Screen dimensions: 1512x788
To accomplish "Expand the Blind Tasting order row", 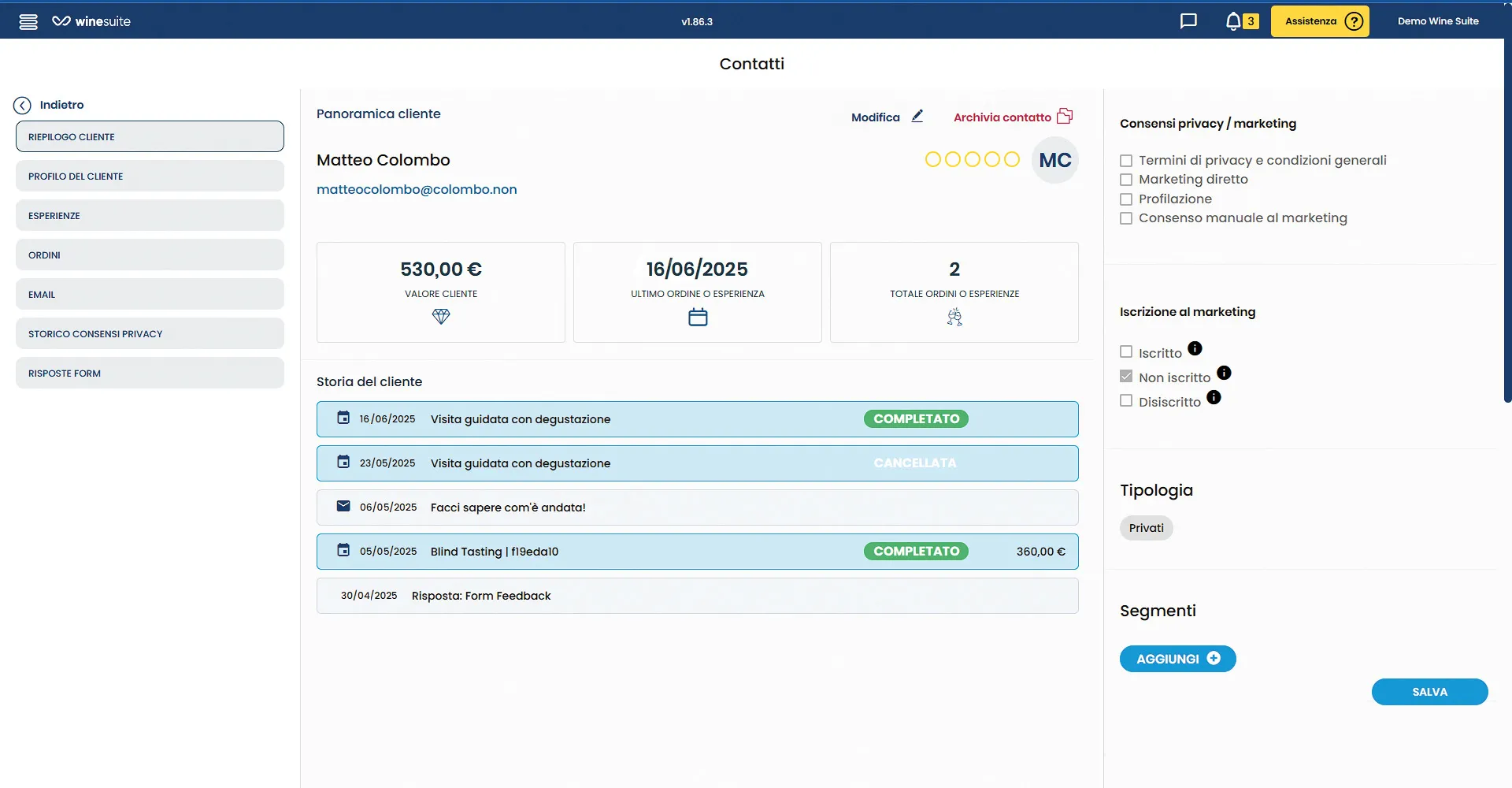I will (697, 552).
